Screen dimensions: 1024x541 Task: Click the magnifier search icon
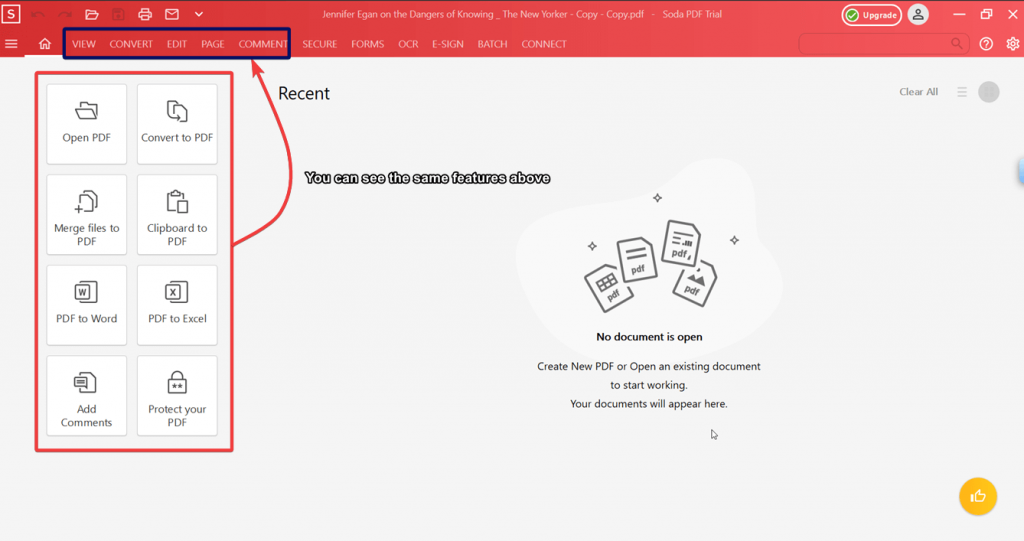[x=957, y=44]
